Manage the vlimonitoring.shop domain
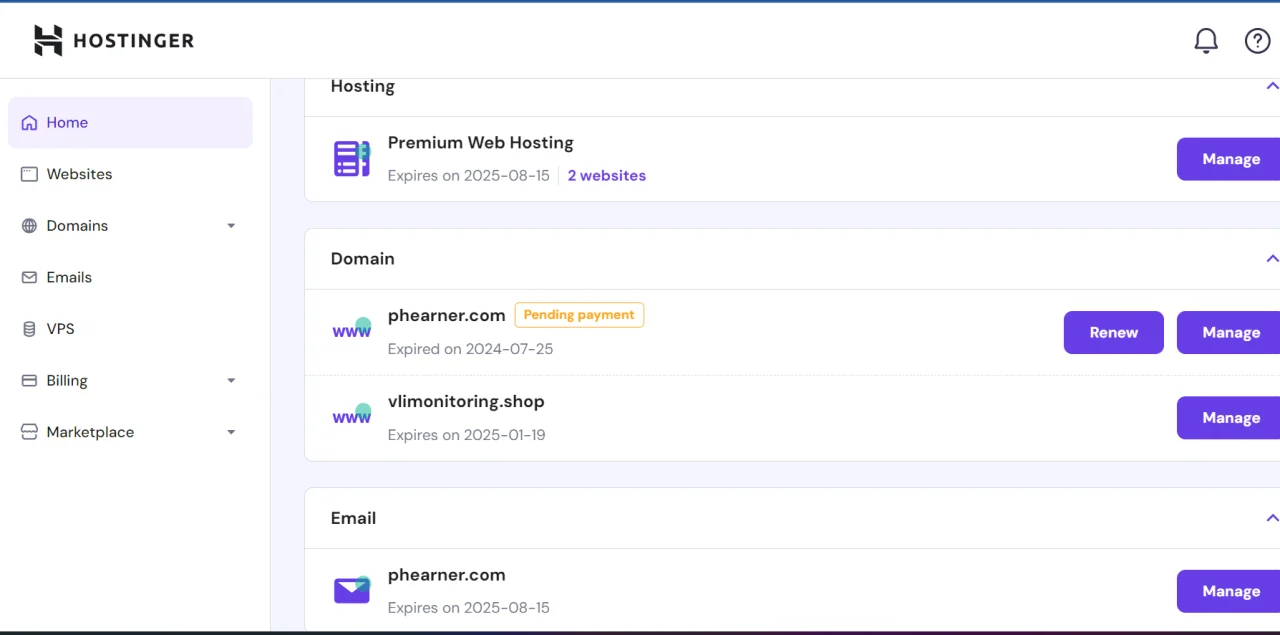 coord(1230,417)
